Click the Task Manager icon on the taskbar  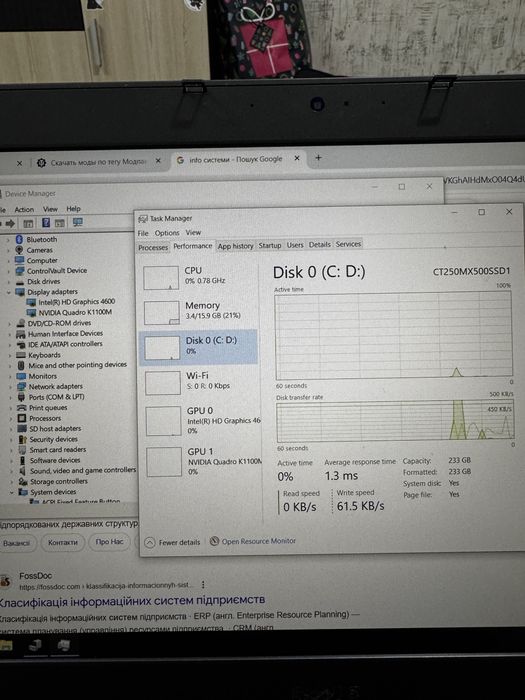(64, 645)
